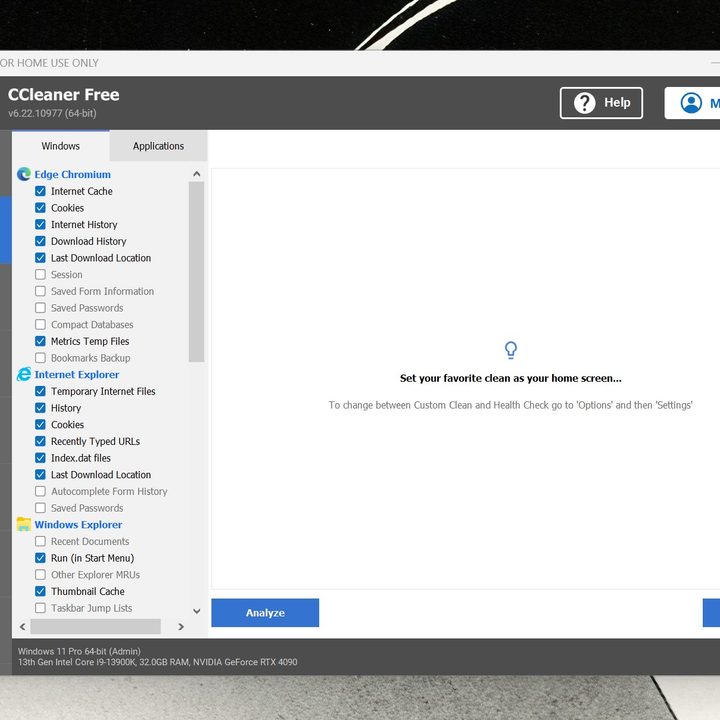Enable Saved Form Information checkbox
Viewport: 720px width, 720px height.
(40, 291)
